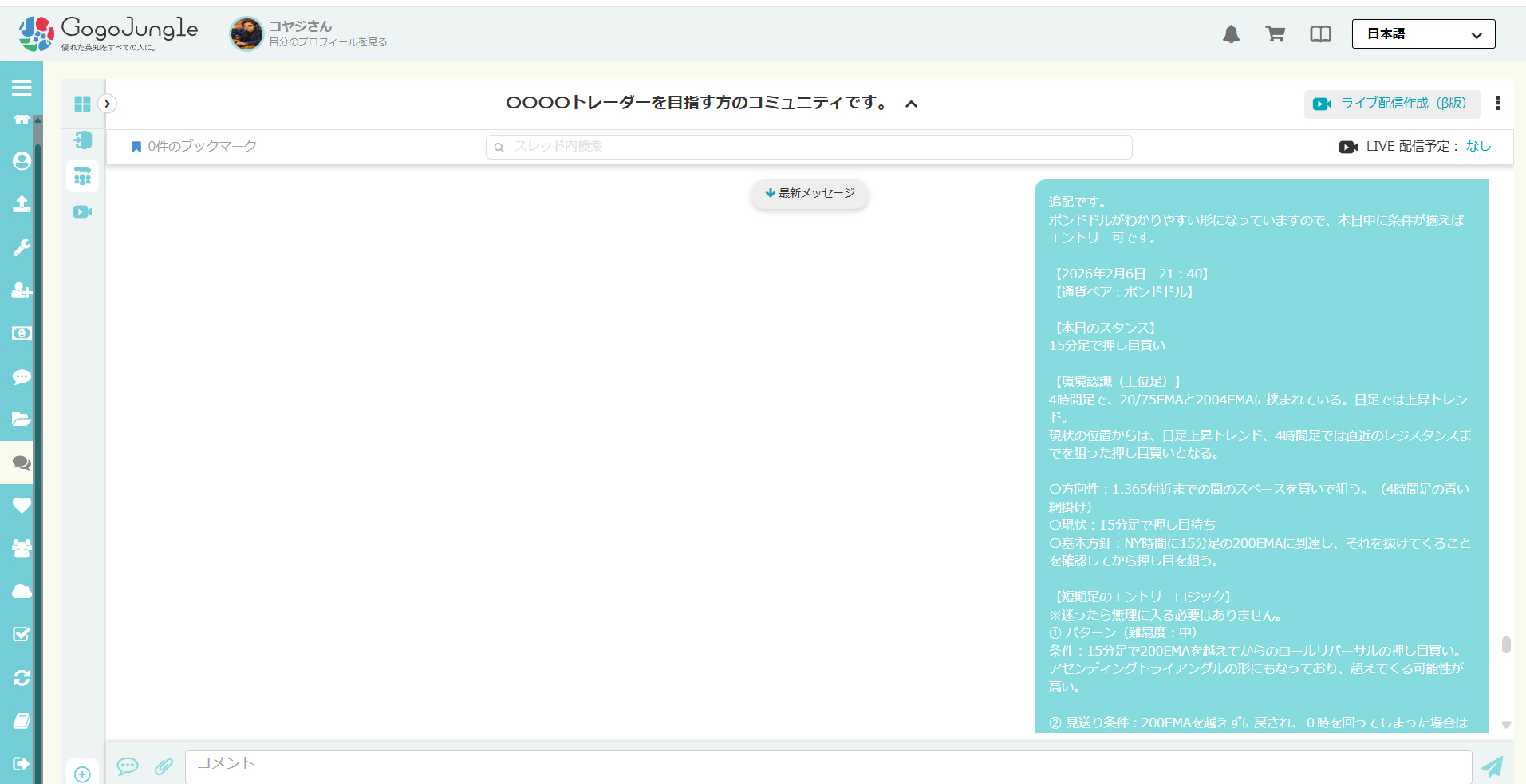Click the speech bubble icon beside comment box
This screenshot has height=784, width=1526.
(128, 766)
